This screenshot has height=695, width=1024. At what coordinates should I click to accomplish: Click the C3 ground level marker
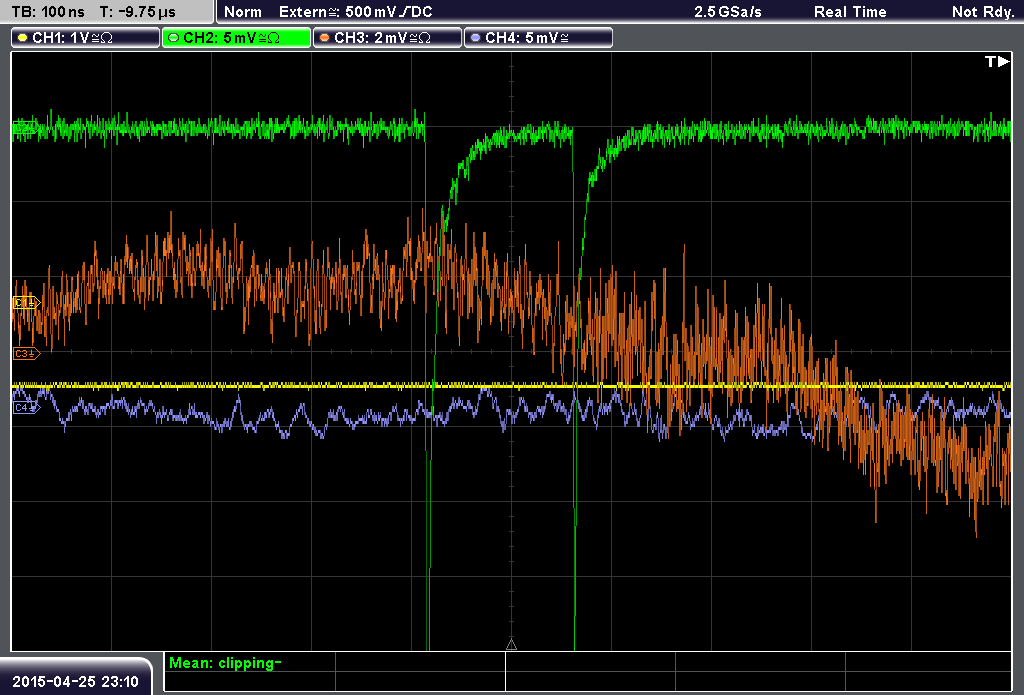(27, 353)
